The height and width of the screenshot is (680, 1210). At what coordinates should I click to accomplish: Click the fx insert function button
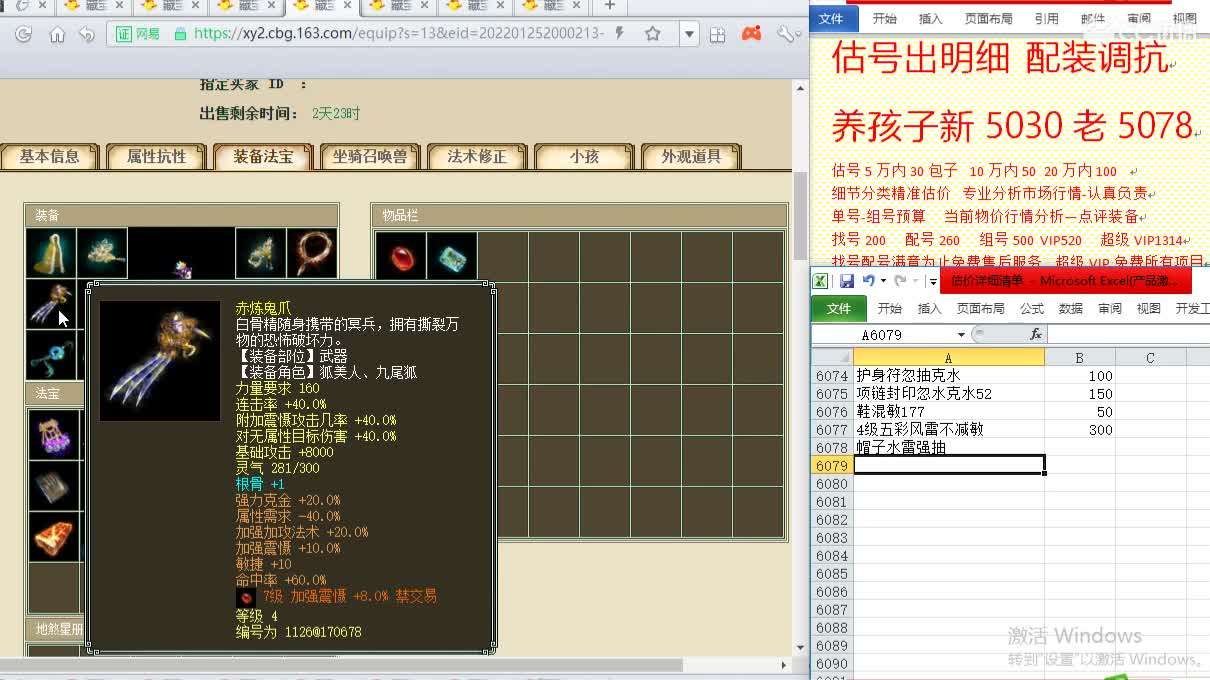[1036, 335]
